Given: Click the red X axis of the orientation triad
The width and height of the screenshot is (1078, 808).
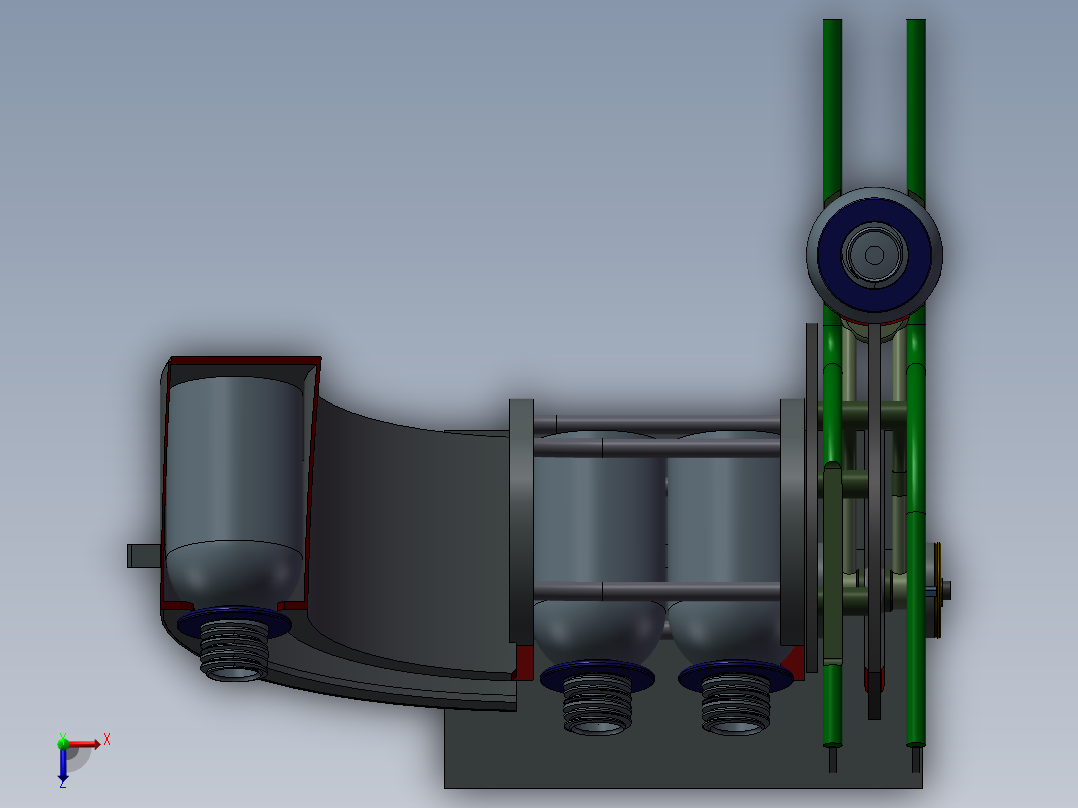Looking at the screenshot, I should point(84,744).
